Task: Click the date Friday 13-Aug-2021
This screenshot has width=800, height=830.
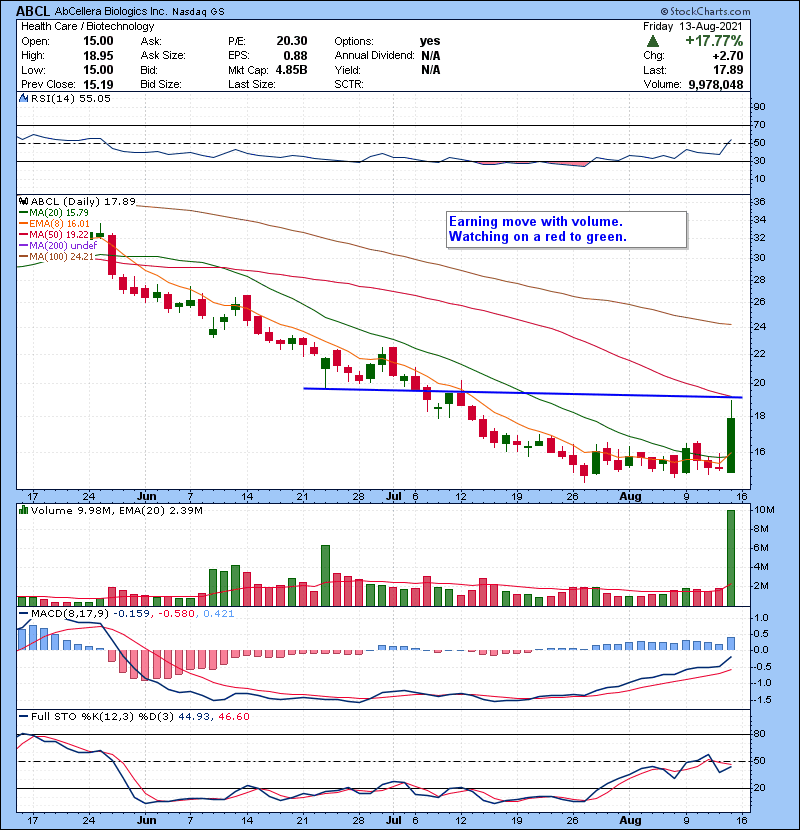Action: [x=693, y=26]
